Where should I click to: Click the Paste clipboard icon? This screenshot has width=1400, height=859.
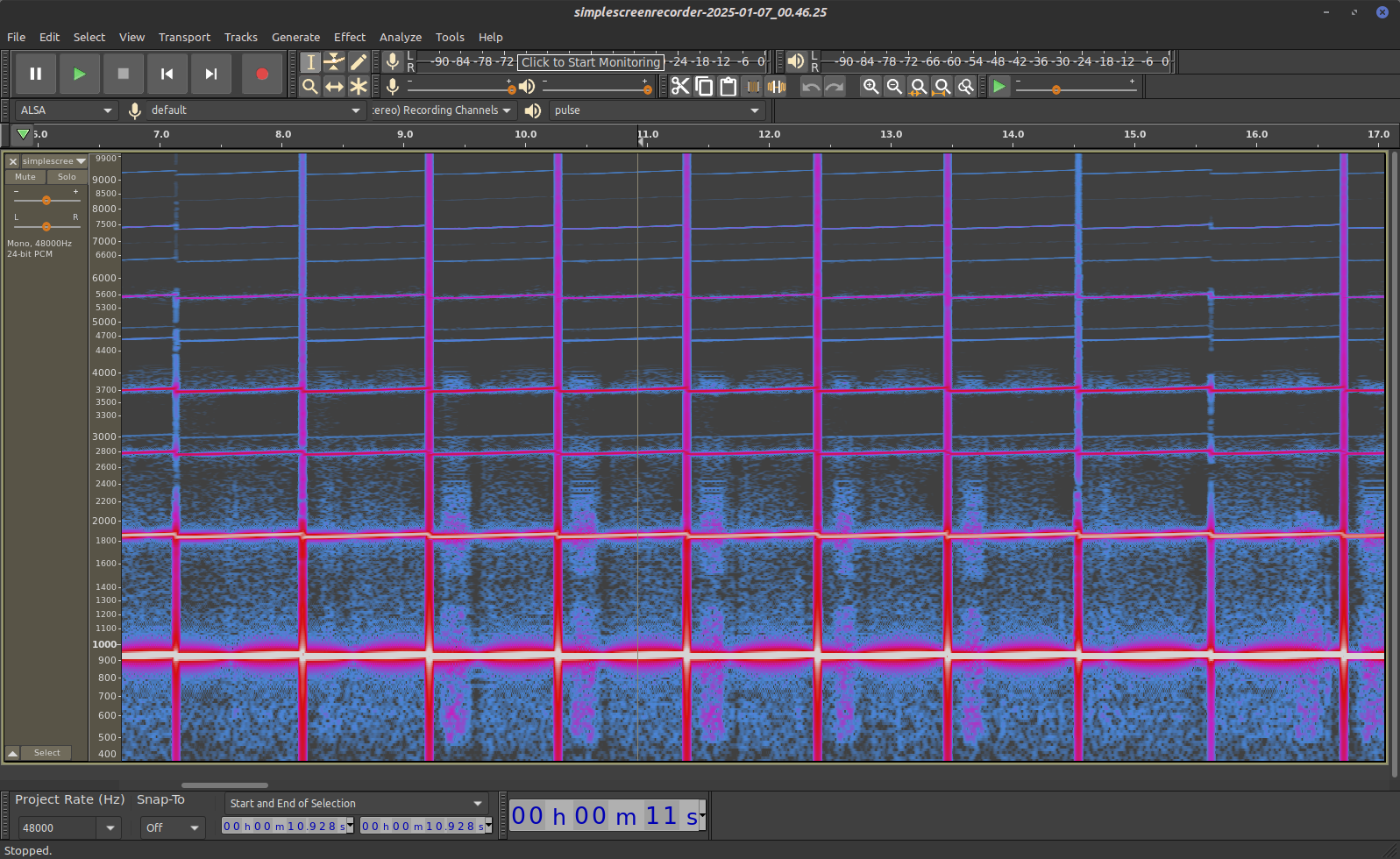coord(728,86)
